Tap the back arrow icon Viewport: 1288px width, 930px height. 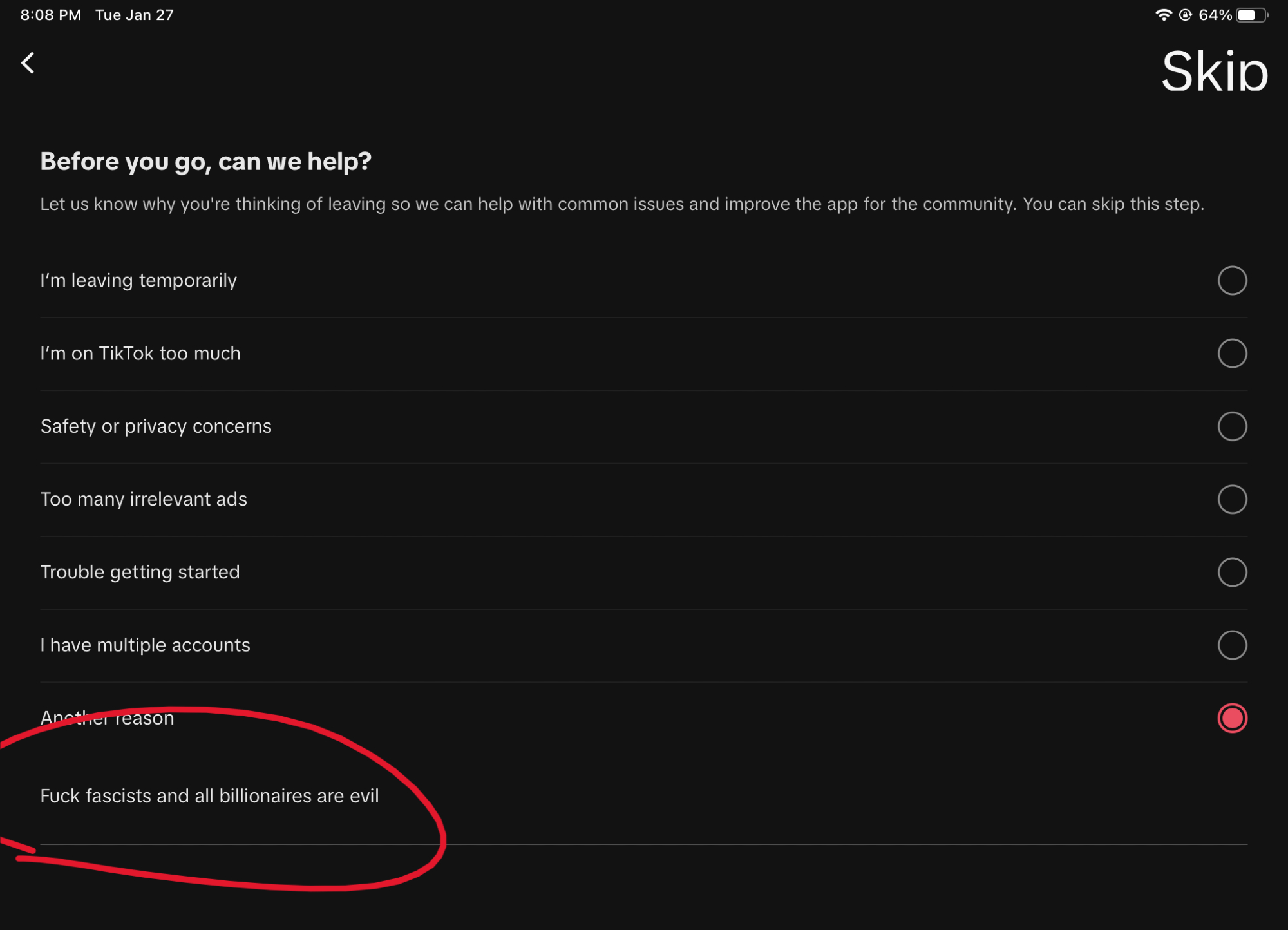pos(28,63)
